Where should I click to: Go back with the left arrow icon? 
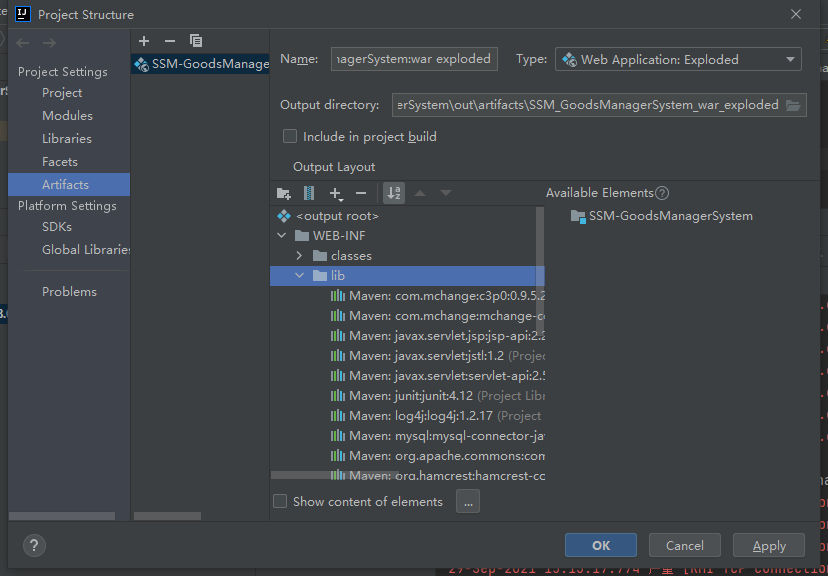(x=23, y=43)
